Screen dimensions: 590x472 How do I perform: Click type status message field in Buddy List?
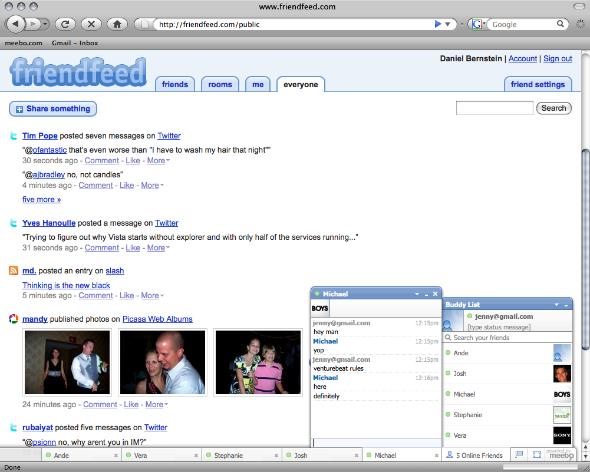(x=499, y=327)
